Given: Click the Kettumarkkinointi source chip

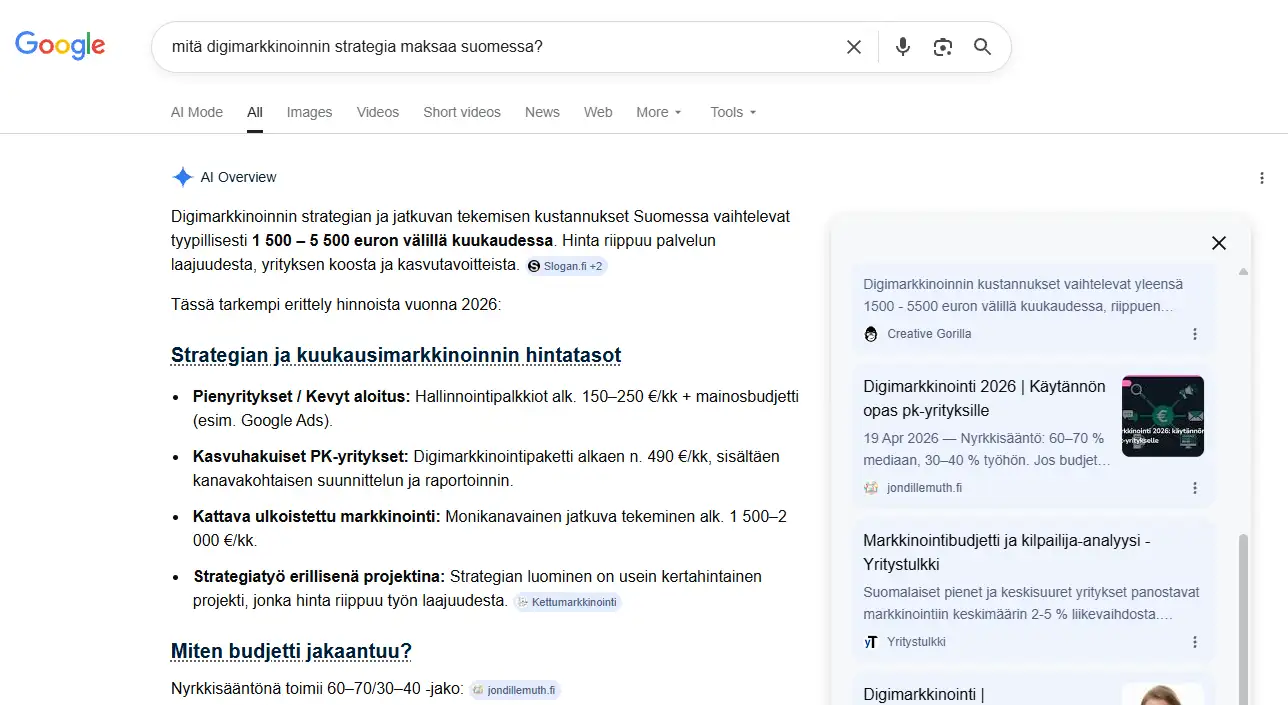Looking at the screenshot, I should (x=568, y=602).
